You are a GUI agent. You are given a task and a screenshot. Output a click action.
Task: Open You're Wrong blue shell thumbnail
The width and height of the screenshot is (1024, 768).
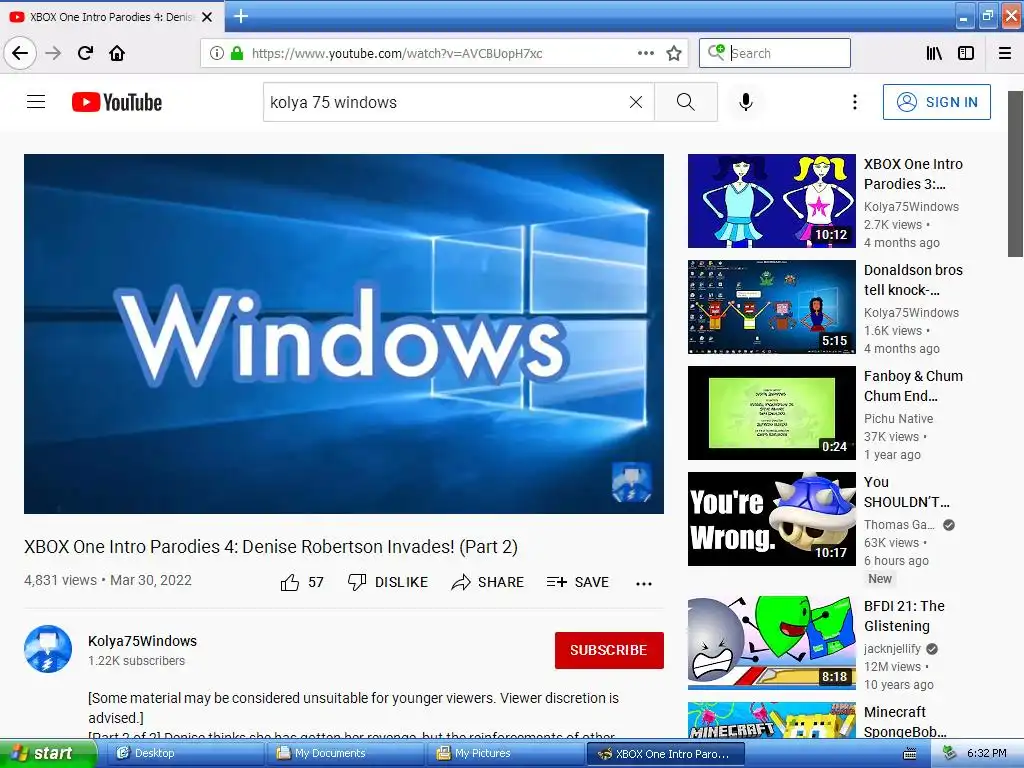pyautogui.click(x=771, y=519)
